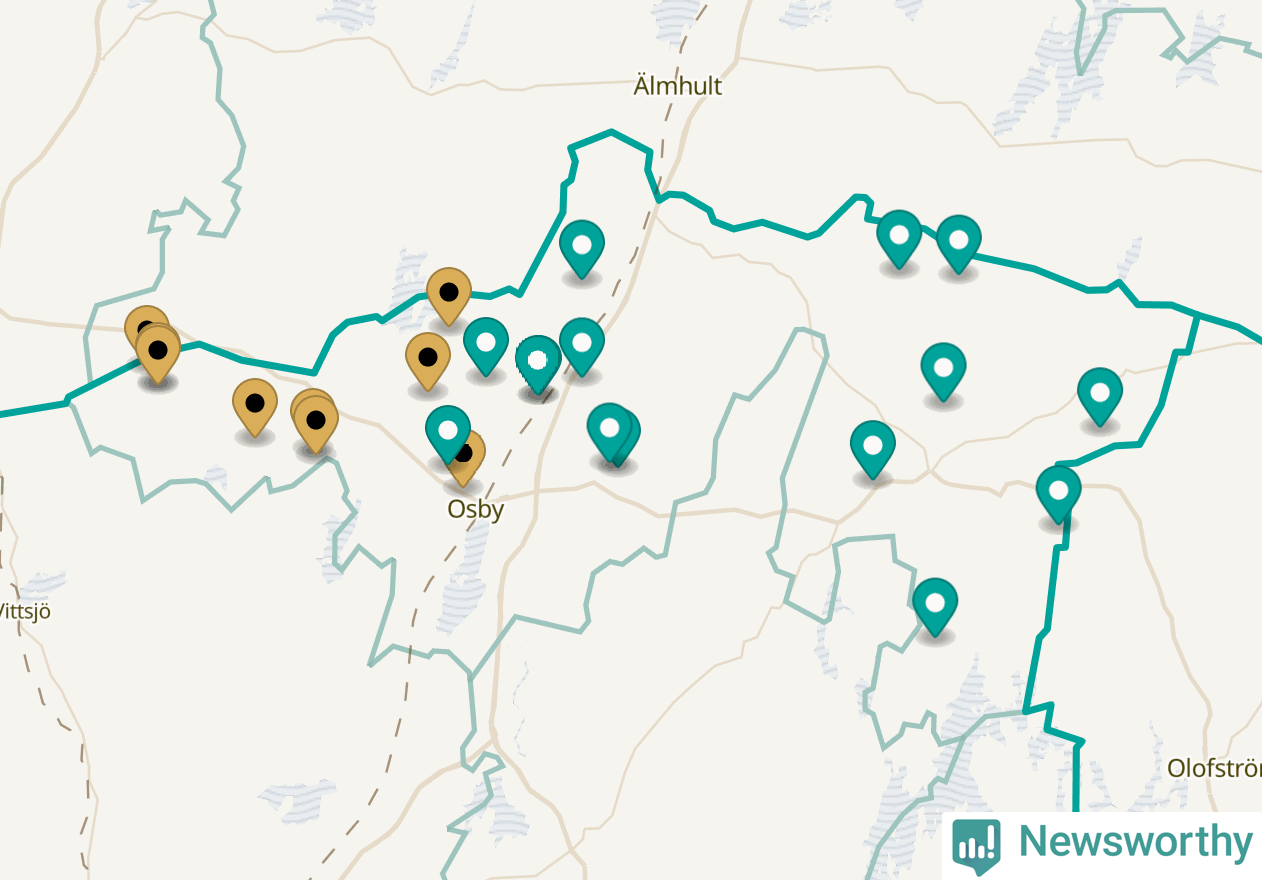The width and height of the screenshot is (1262, 880).
Task: Click the Newsworthy bar chart icon
Action: coord(976,843)
